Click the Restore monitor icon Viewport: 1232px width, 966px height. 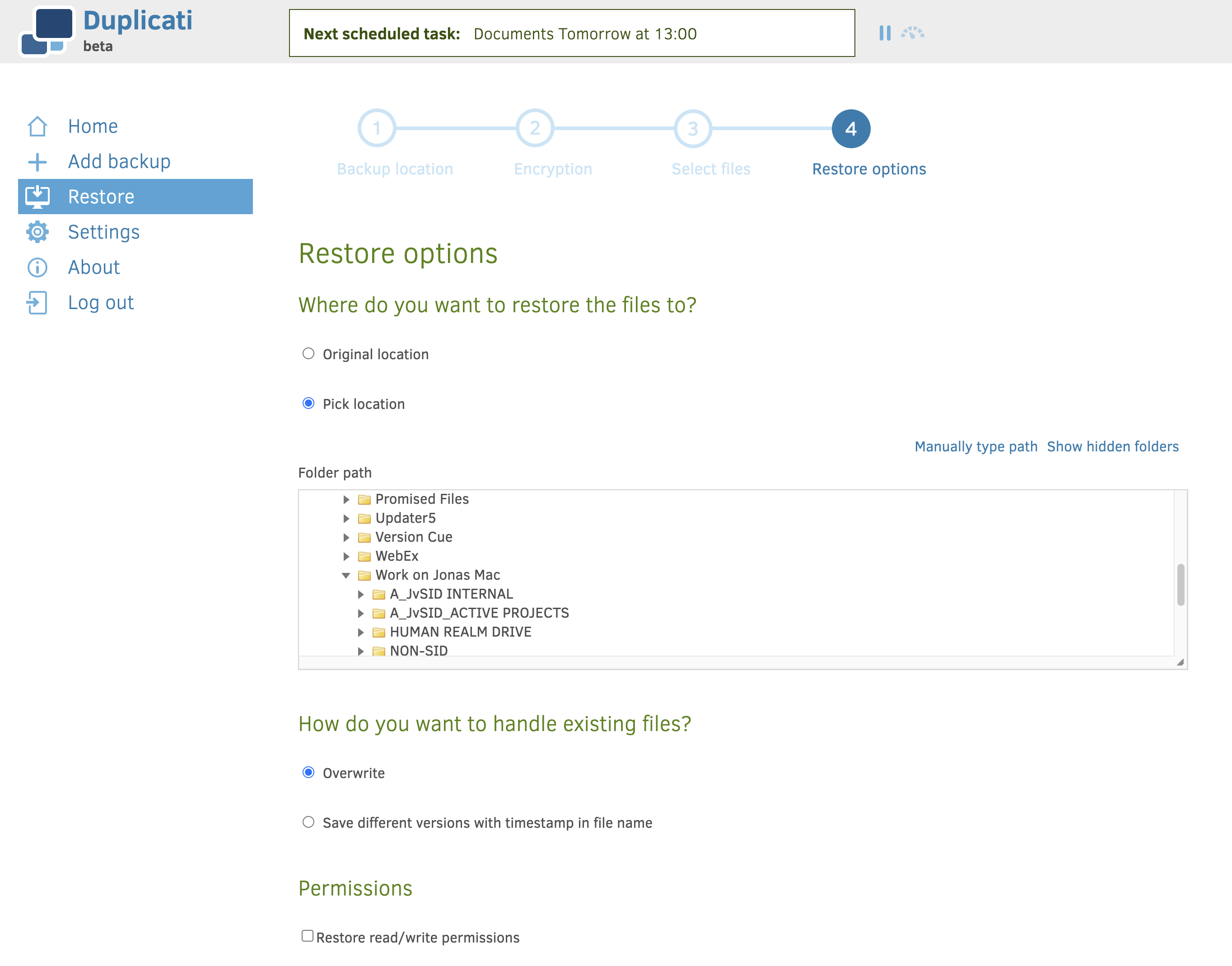point(37,197)
